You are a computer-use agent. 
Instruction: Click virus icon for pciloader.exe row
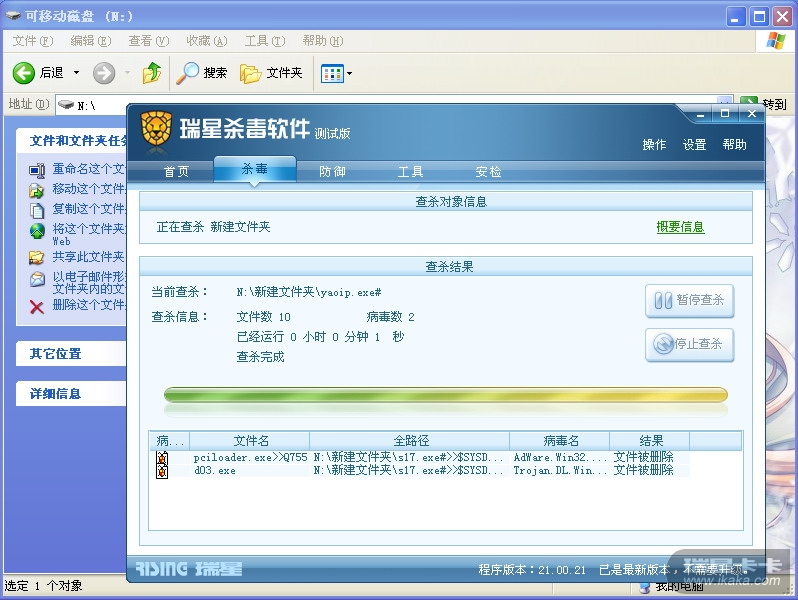click(x=162, y=458)
